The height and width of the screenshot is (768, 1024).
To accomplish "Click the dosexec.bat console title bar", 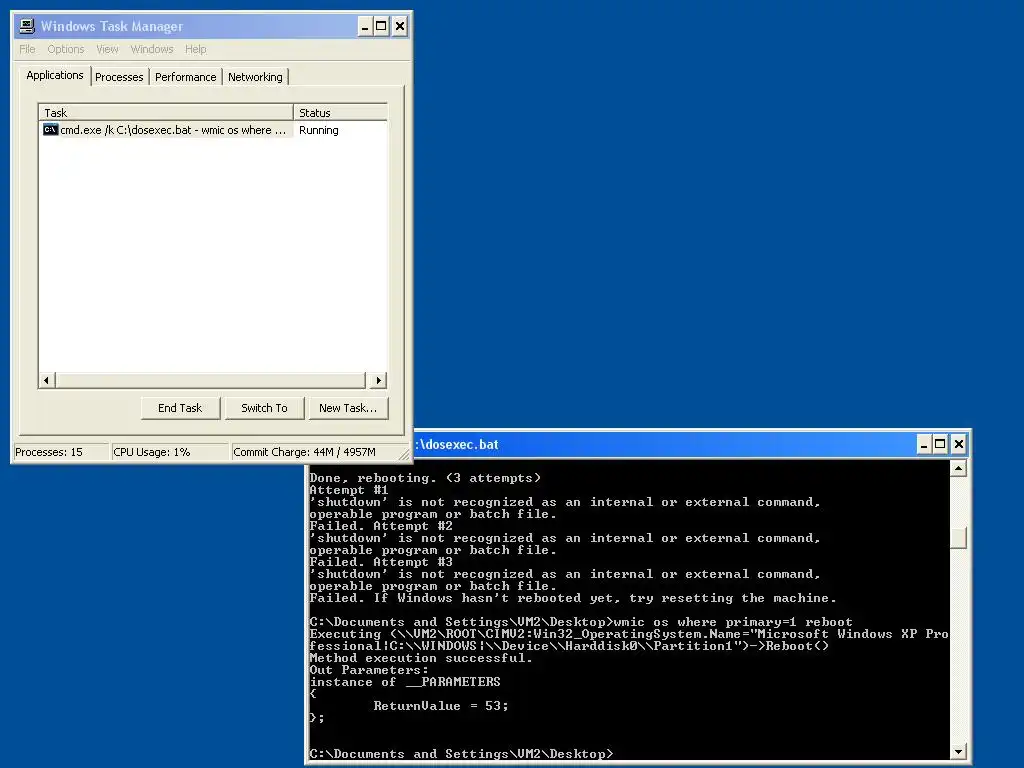I will [663, 445].
